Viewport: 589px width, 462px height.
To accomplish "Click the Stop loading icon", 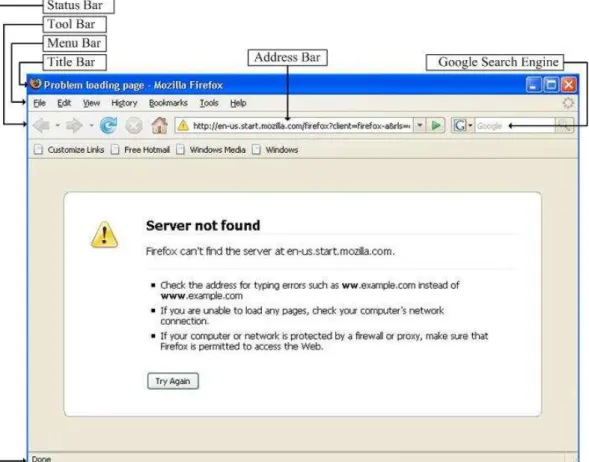I will point(134,126).
